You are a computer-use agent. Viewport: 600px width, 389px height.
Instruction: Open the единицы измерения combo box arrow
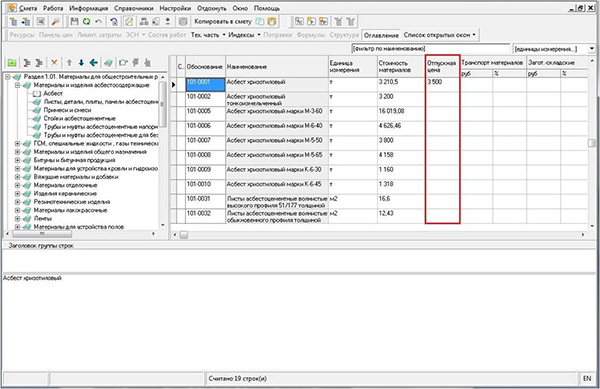(592, 49)
